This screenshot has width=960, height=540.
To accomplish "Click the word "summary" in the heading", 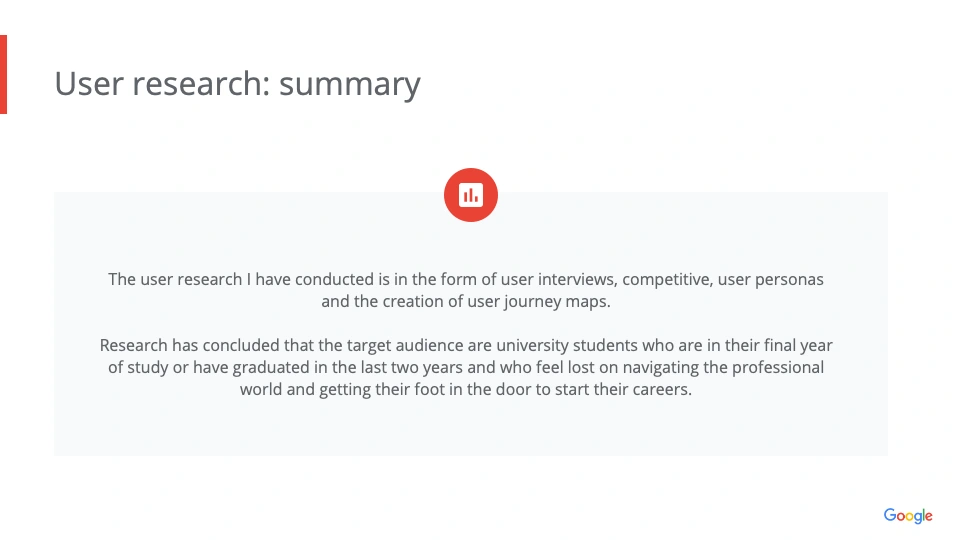I will tap(349, 84).
